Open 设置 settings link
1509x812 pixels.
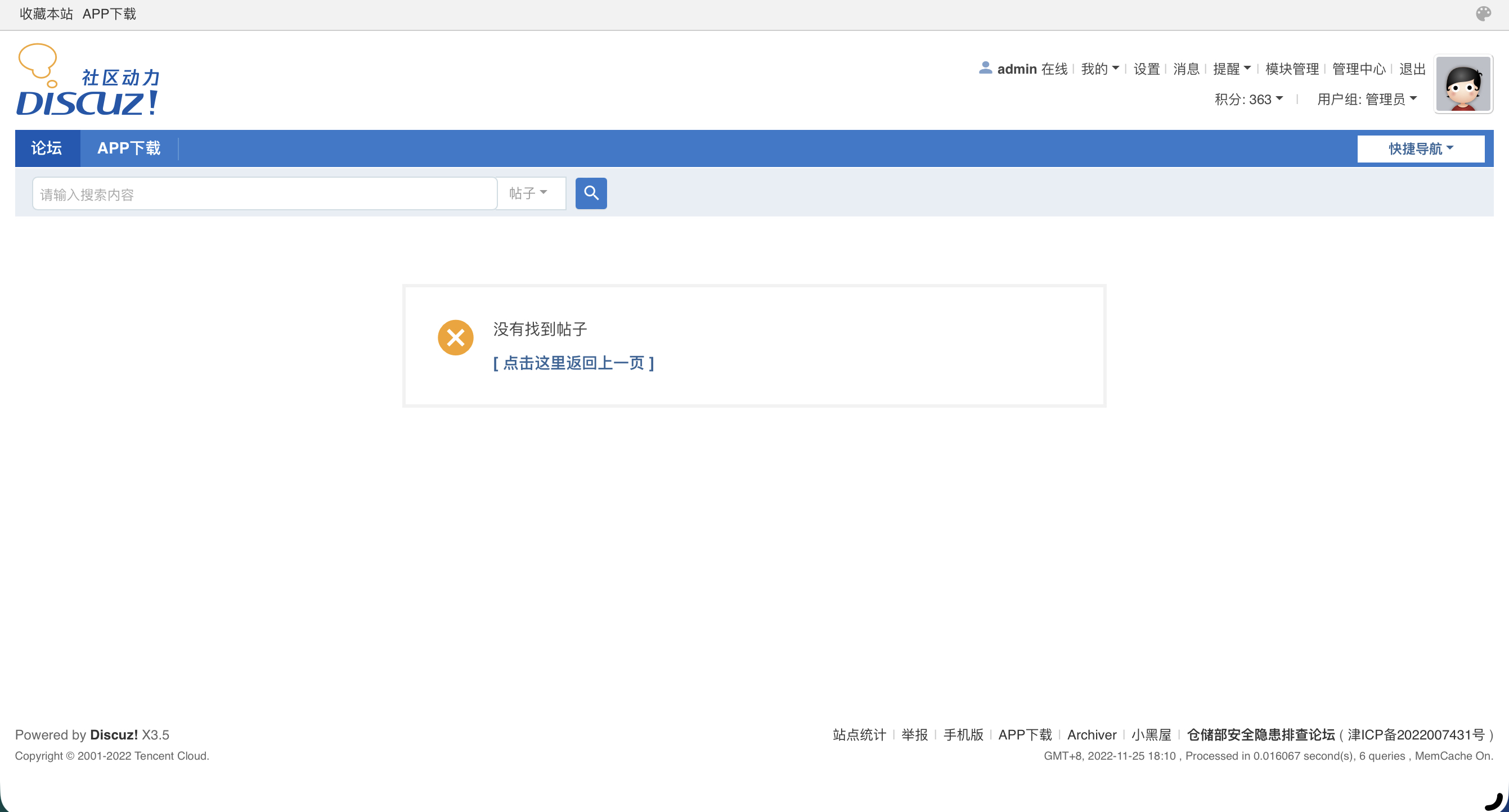(1147, 69)
